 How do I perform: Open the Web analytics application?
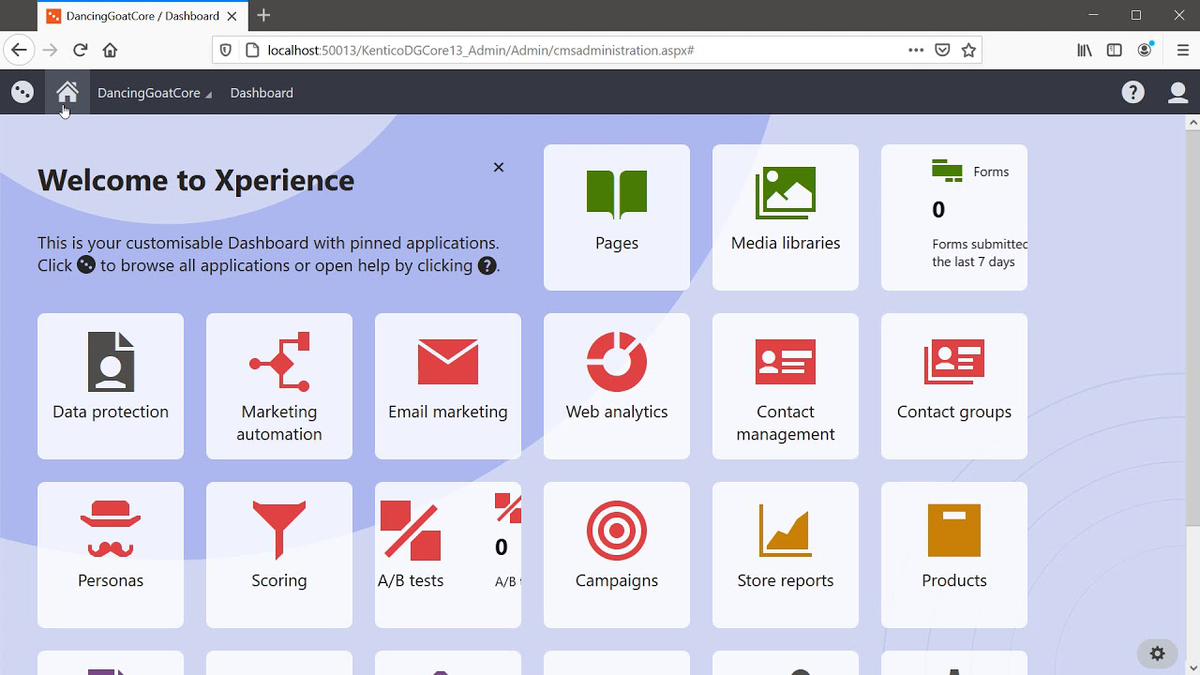(616, 386)
